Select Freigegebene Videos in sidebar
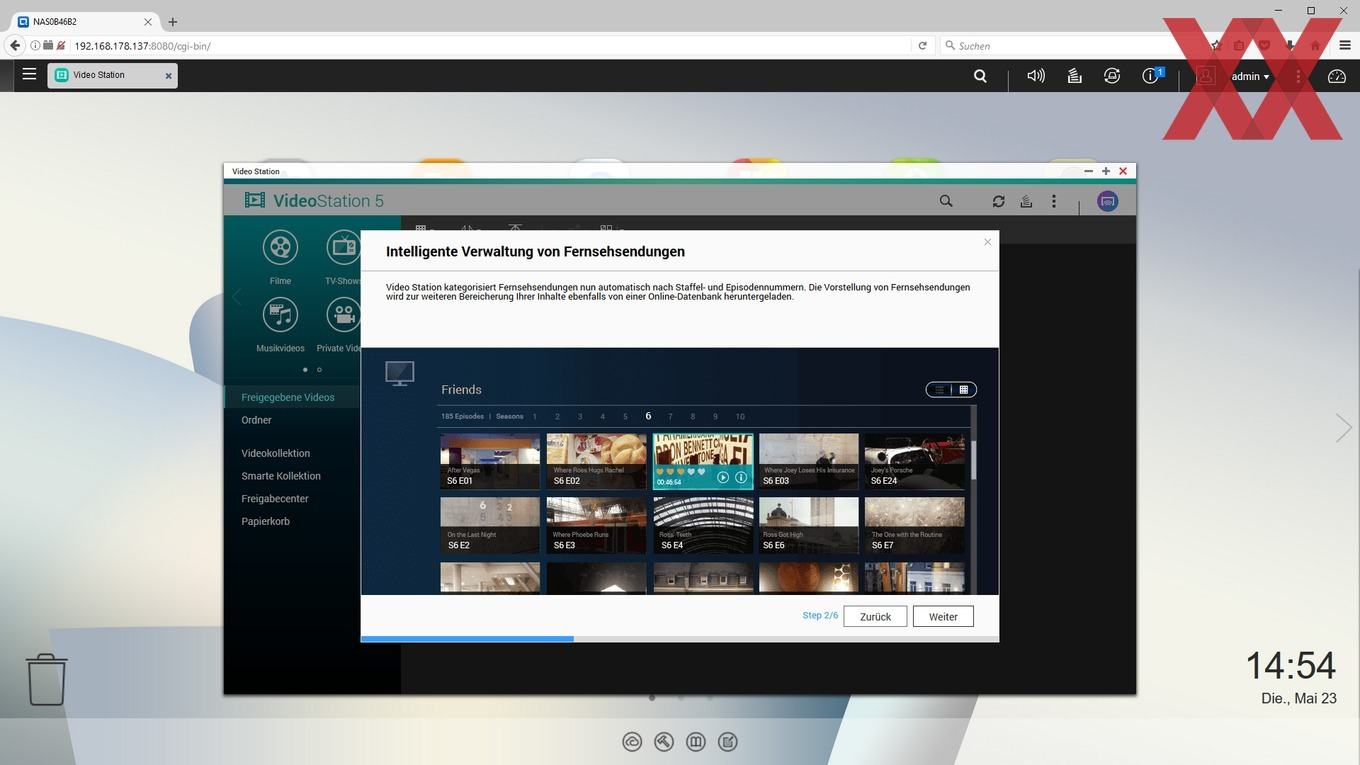Screen dimensions: 1360x765 click(x=288, y=397)
